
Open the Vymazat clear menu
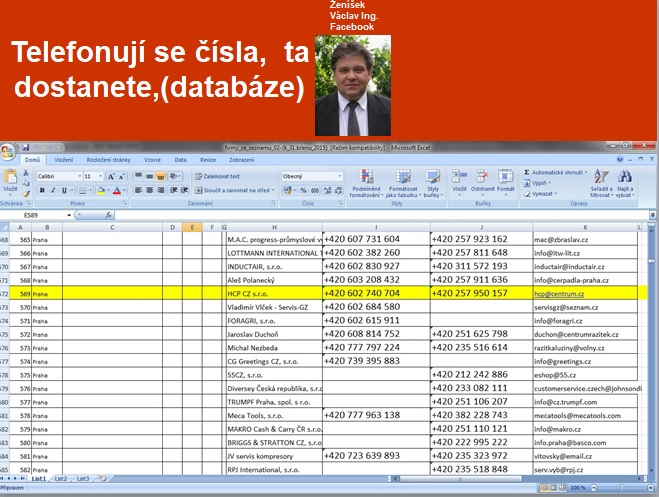point(540,194)
